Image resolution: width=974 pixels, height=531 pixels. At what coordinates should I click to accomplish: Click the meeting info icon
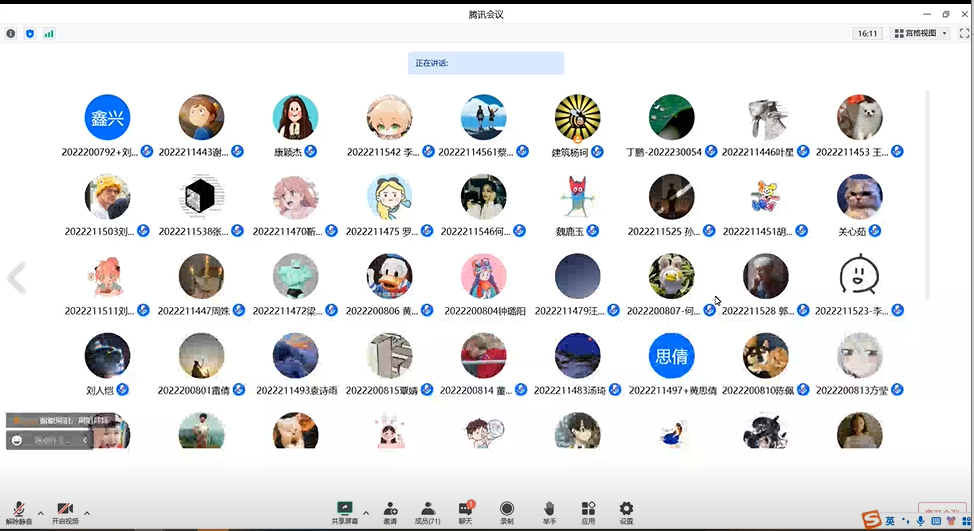pyautogui.click(x=11, y=33)
